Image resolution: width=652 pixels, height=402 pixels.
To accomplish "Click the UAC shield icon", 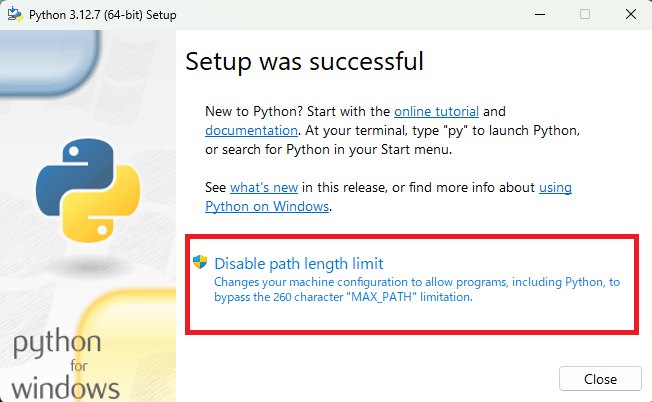I will pyautogui.click(x=200, y=263).
